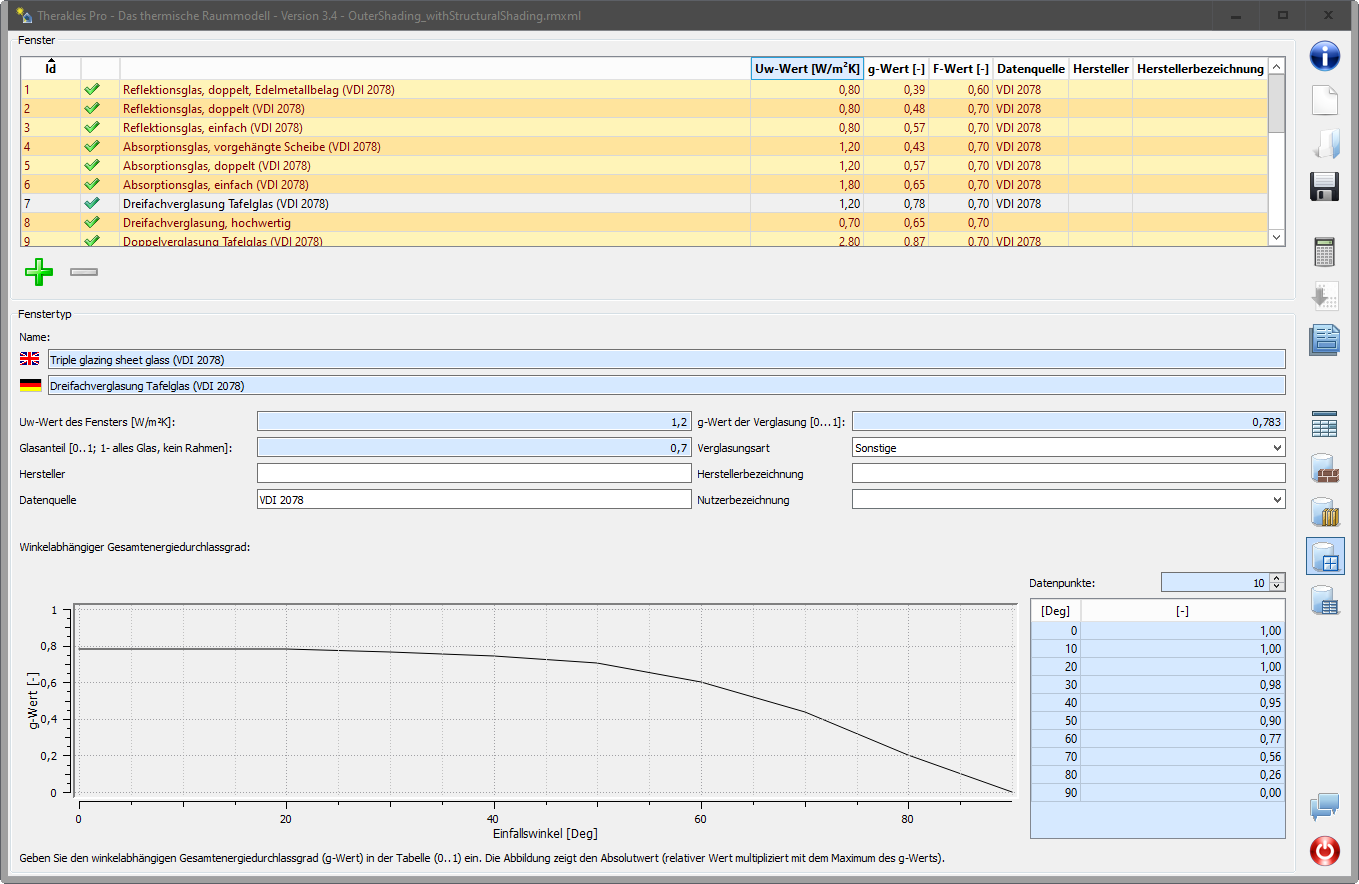Viewport: 1359px width, 884px height.
Task: Click the English name input field
Action: [666, 359]
